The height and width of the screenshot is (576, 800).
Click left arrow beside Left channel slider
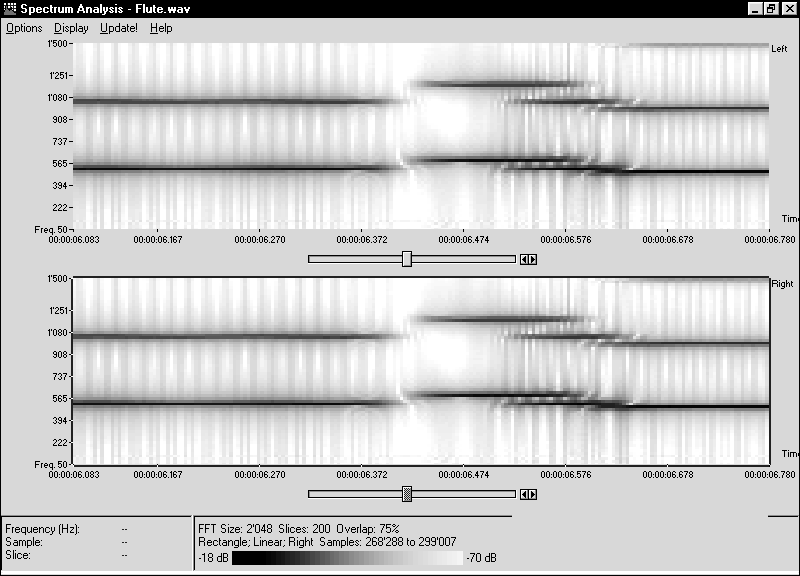524,259
